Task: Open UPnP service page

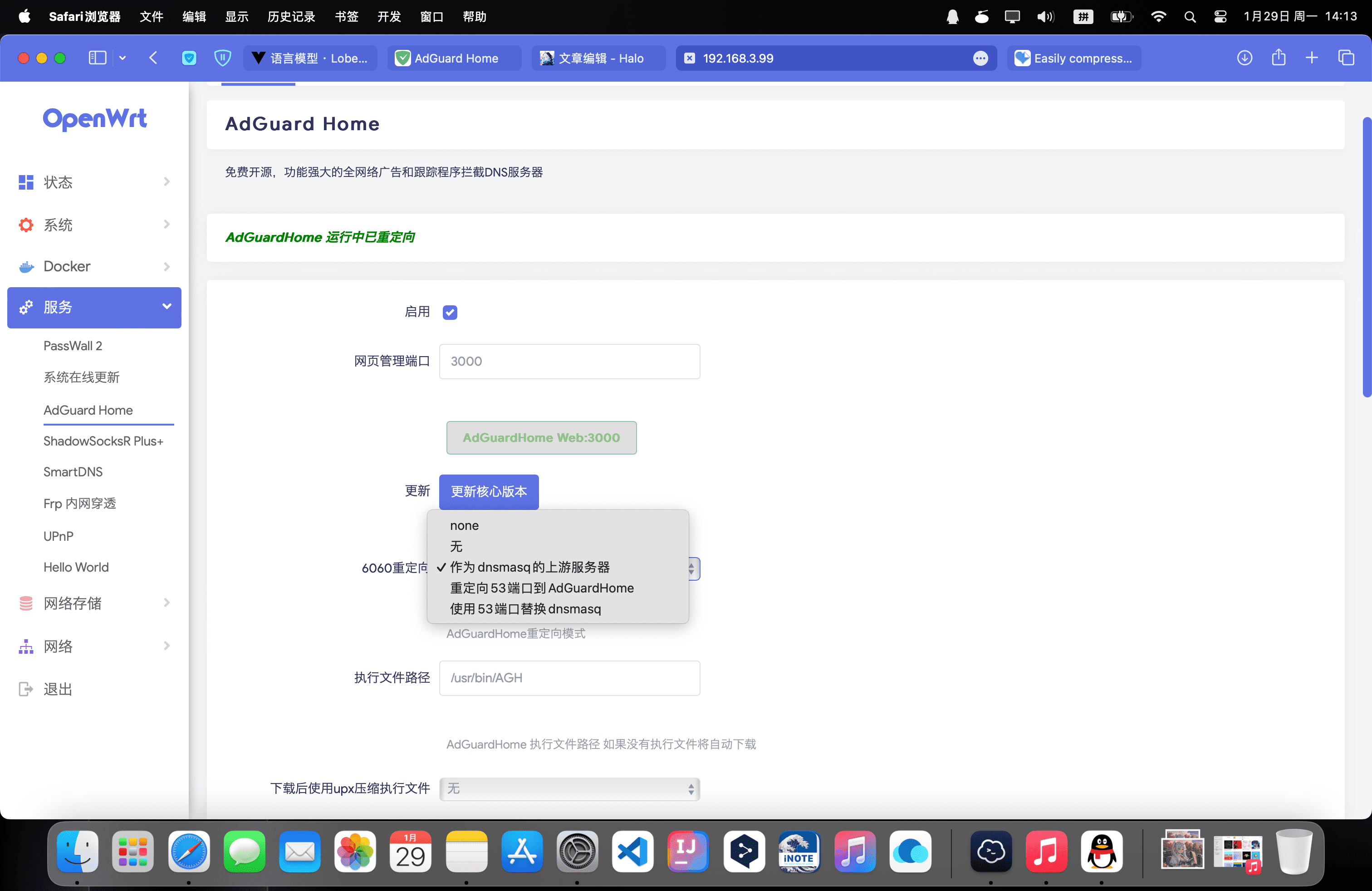Action: [x=58, y=536]
